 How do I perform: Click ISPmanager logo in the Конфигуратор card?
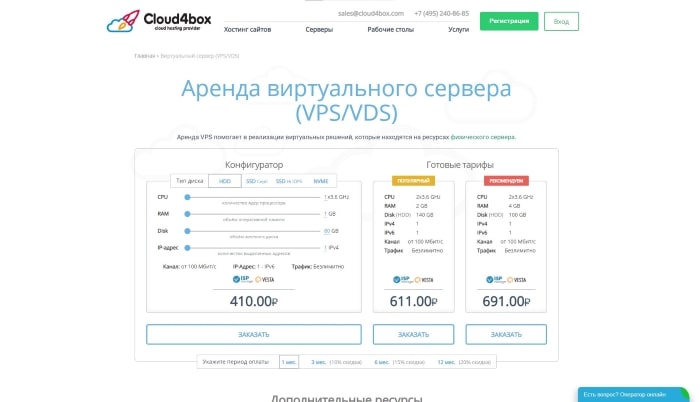click(x=242, y=280)
